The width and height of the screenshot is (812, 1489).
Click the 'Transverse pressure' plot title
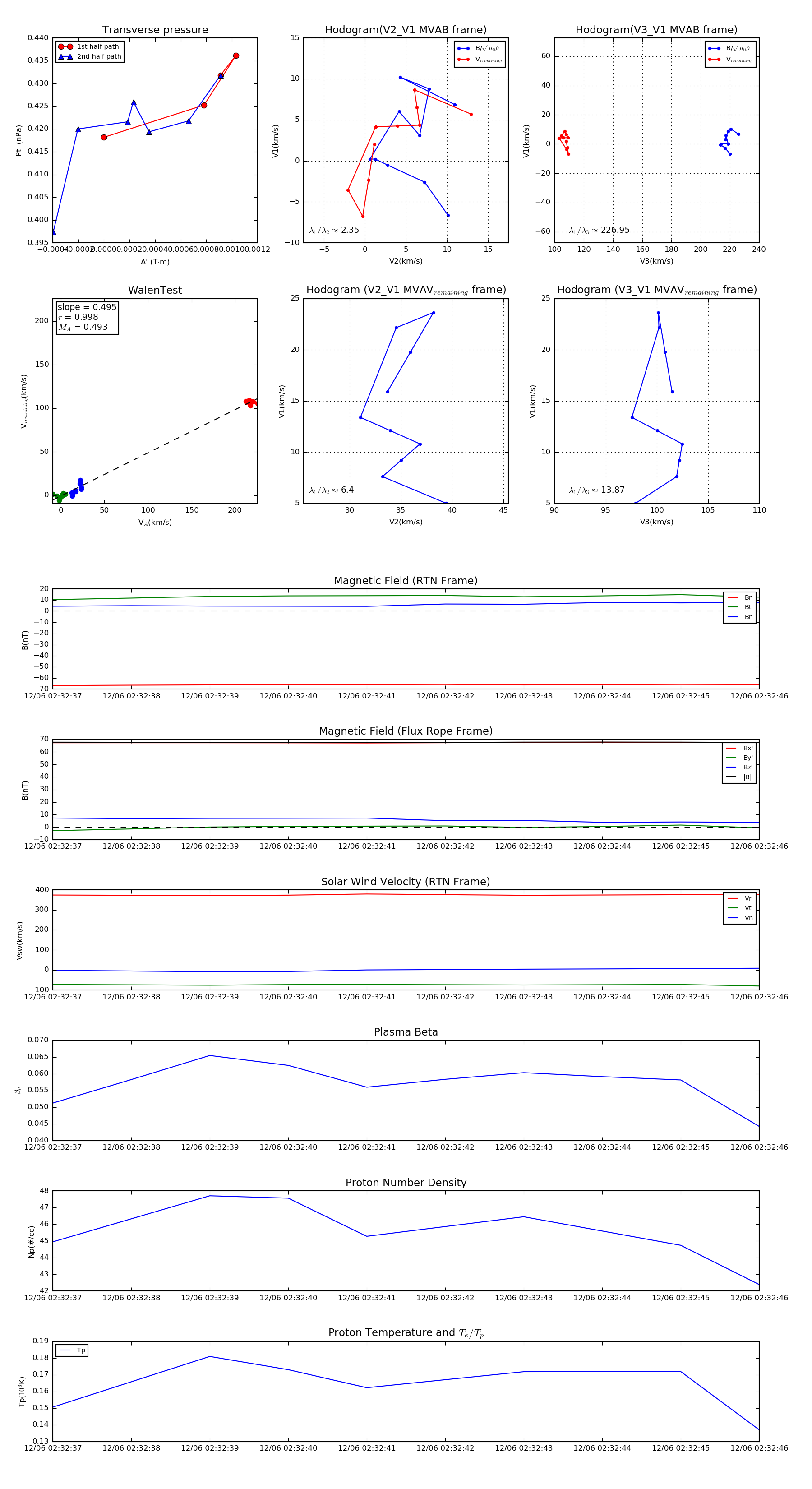click(155, 30)
